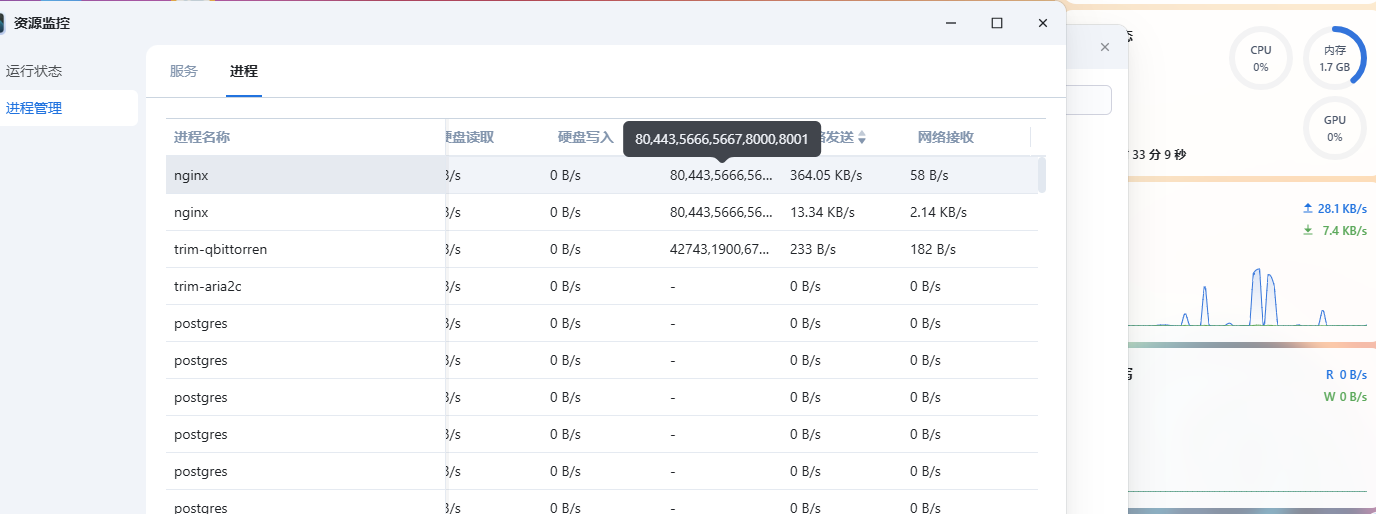Minimize the 资源监控 window
1376x514 pixels.
coord(951,22)
